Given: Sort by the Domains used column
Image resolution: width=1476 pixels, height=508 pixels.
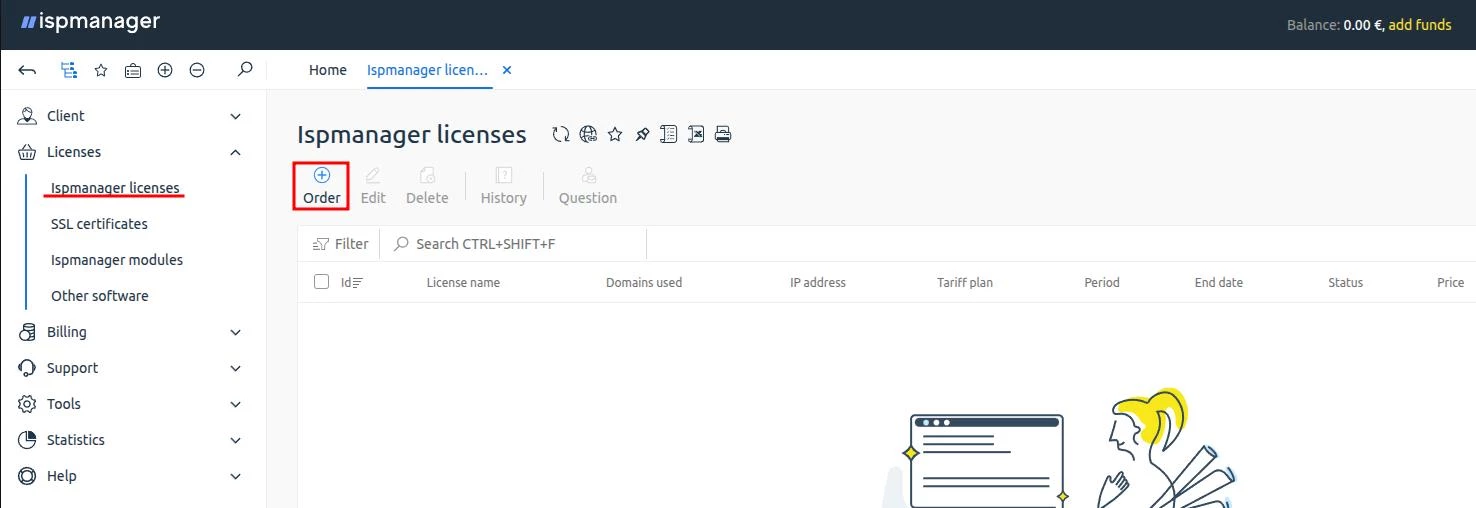Looking at the screenshot, I should pyautogui.click(x=644, y=283).
